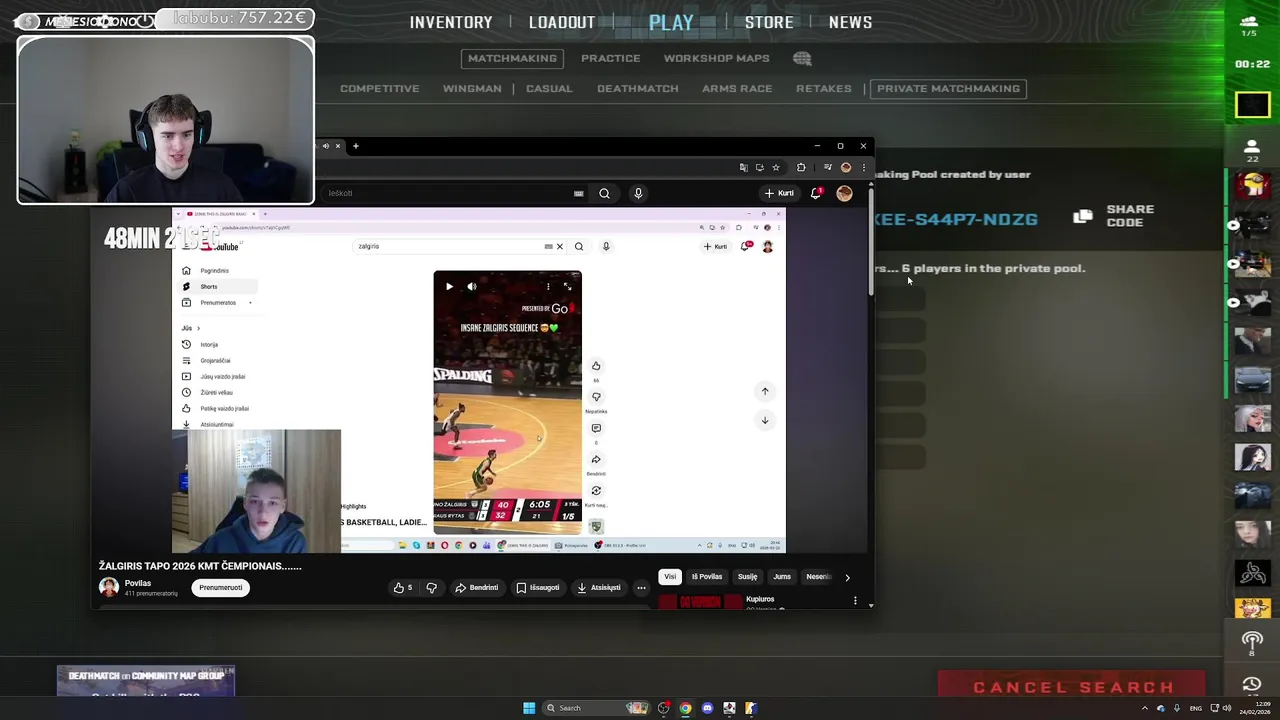Show hidden system tray icons chevron
This screenshot has width=1280, height=720.
1145,708
